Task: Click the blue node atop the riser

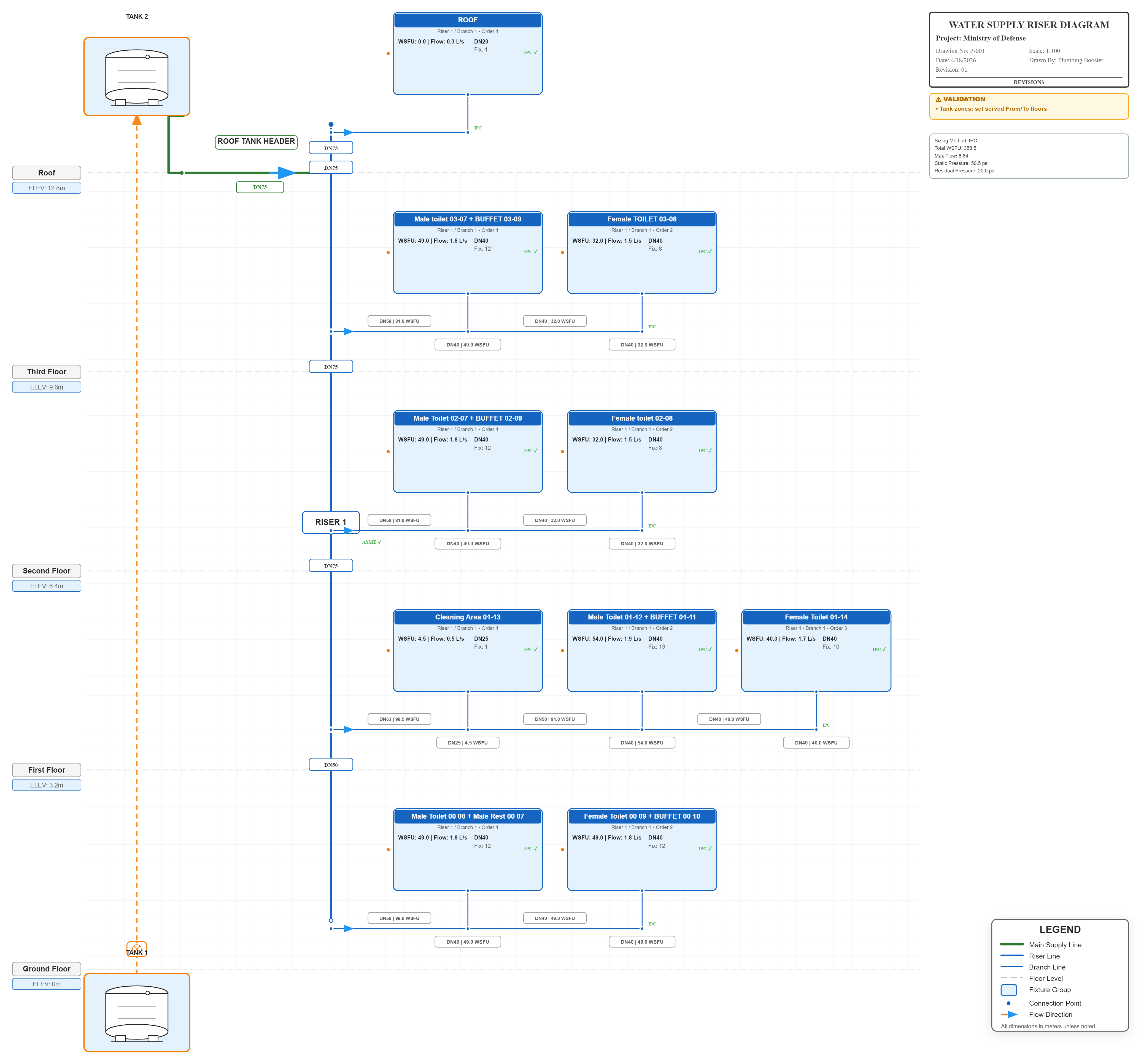Action: pyautogui.click(x=331, y=124)
